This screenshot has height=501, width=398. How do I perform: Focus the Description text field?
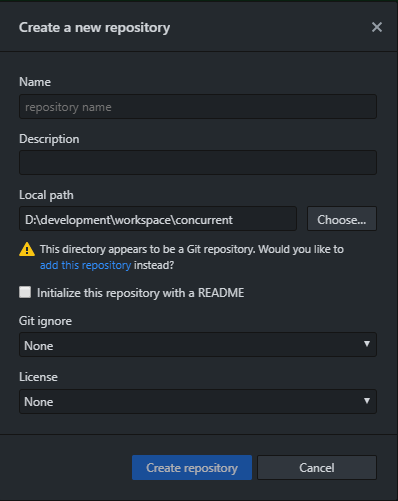tap(198, 163)
